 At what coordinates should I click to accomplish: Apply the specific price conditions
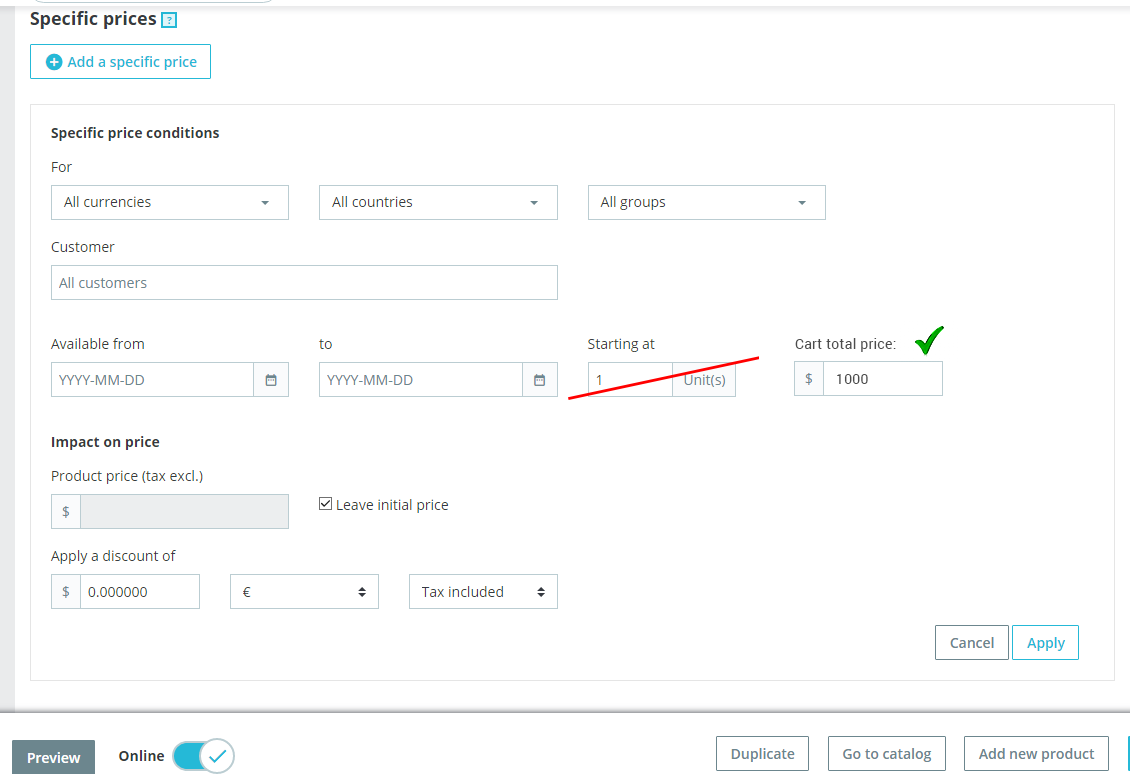pos(1045,643)
